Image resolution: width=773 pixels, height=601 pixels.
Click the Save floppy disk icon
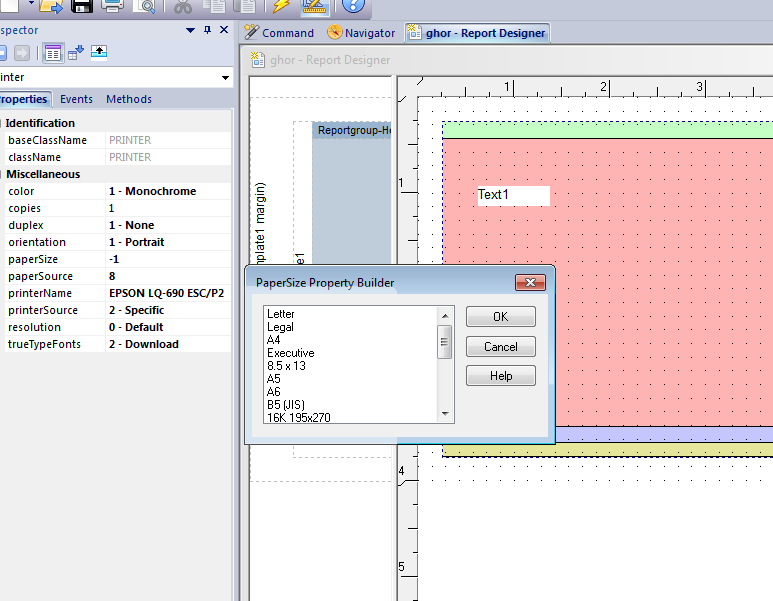(82, 7)
